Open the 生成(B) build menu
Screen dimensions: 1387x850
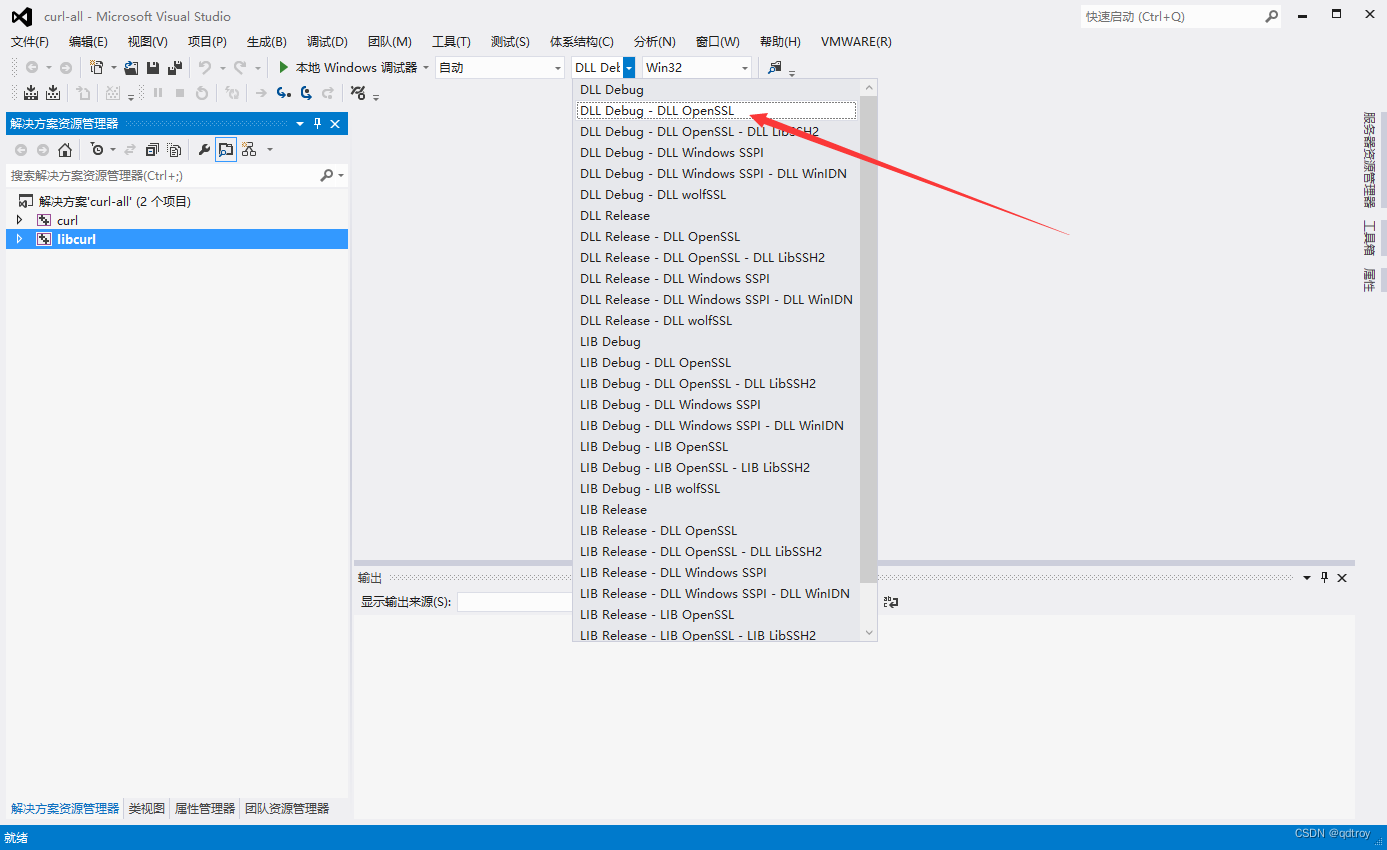[267, 41]
